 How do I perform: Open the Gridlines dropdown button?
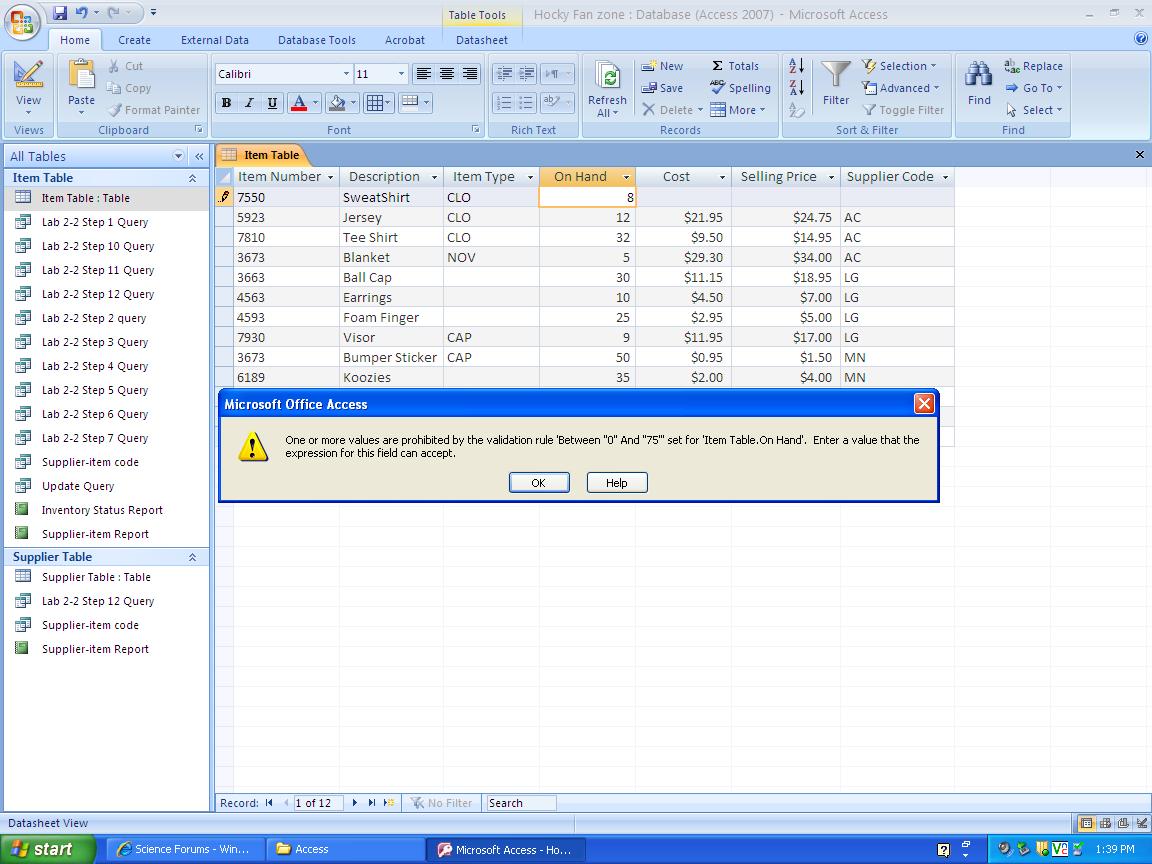click(379, 103)
